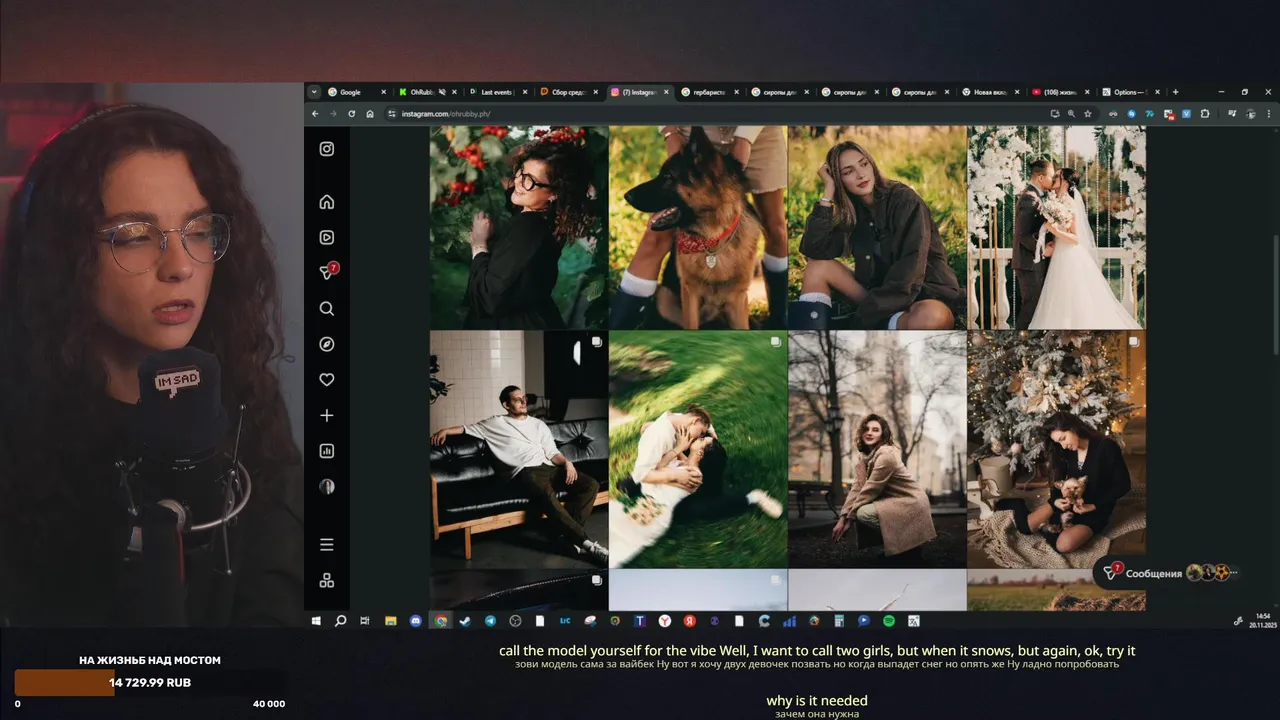Open Task View on the taskbar
Viewport: 1280px width, 720px height.
click(365, 621)
